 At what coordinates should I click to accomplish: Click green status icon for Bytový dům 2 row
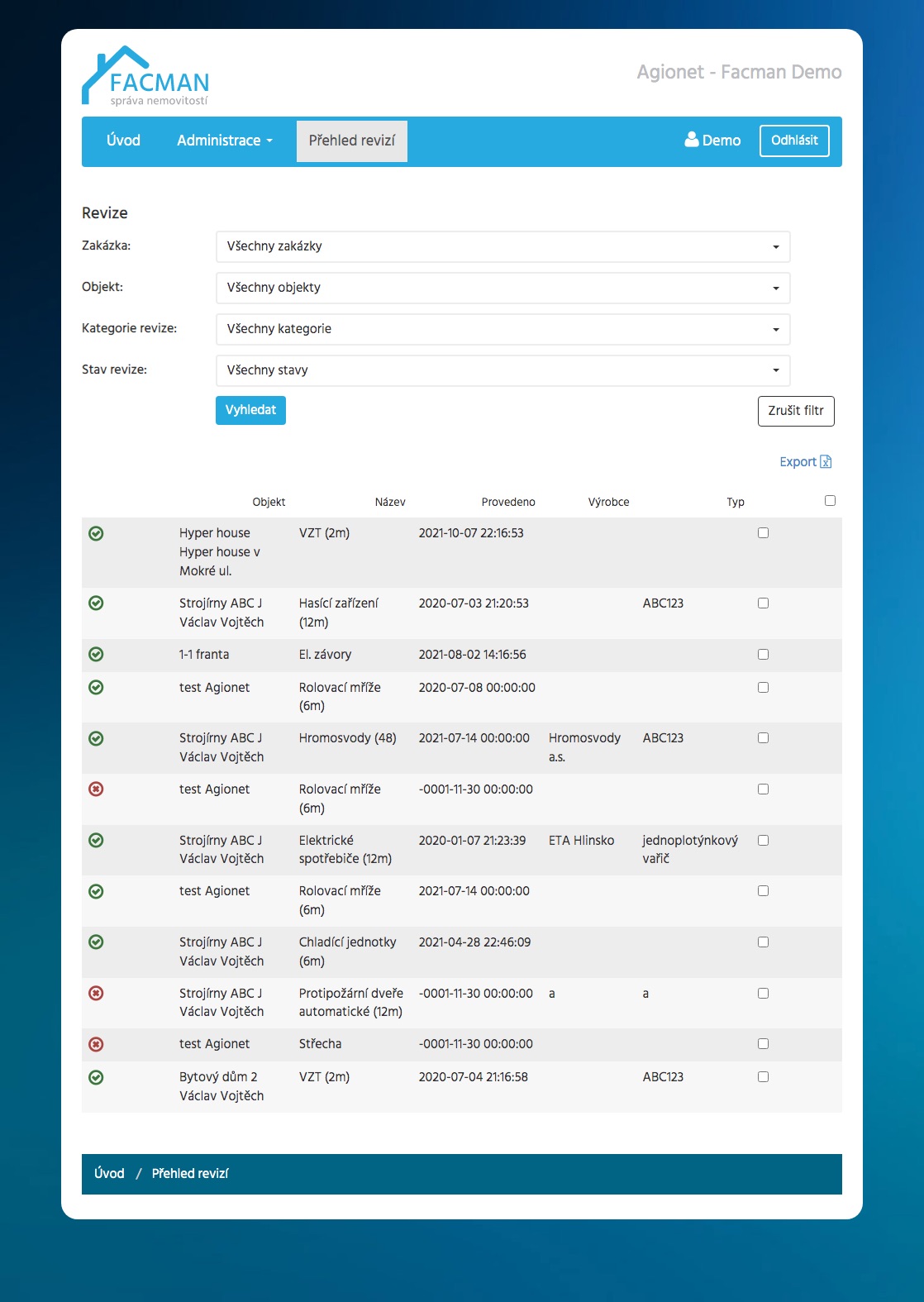[x=96, y=1077]
